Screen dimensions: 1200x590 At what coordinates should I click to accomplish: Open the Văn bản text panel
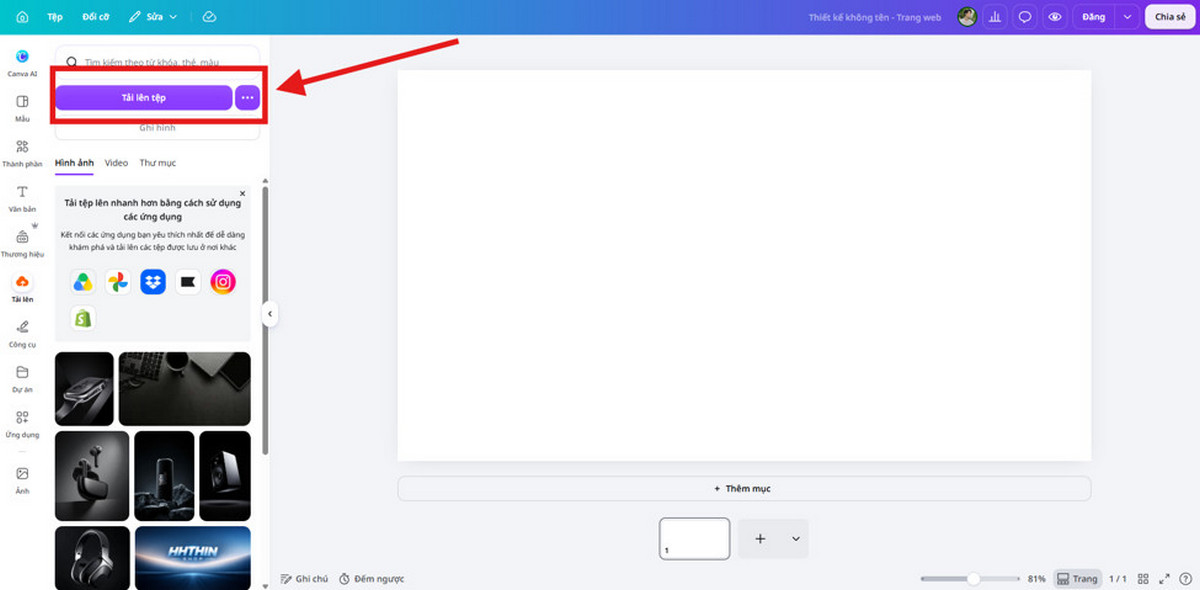click(22, 198)
